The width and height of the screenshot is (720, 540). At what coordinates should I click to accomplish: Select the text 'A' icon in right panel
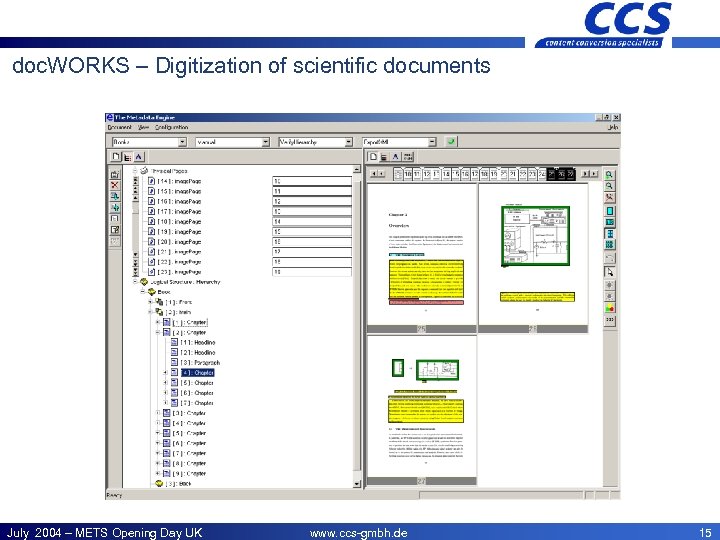point(395,157)
